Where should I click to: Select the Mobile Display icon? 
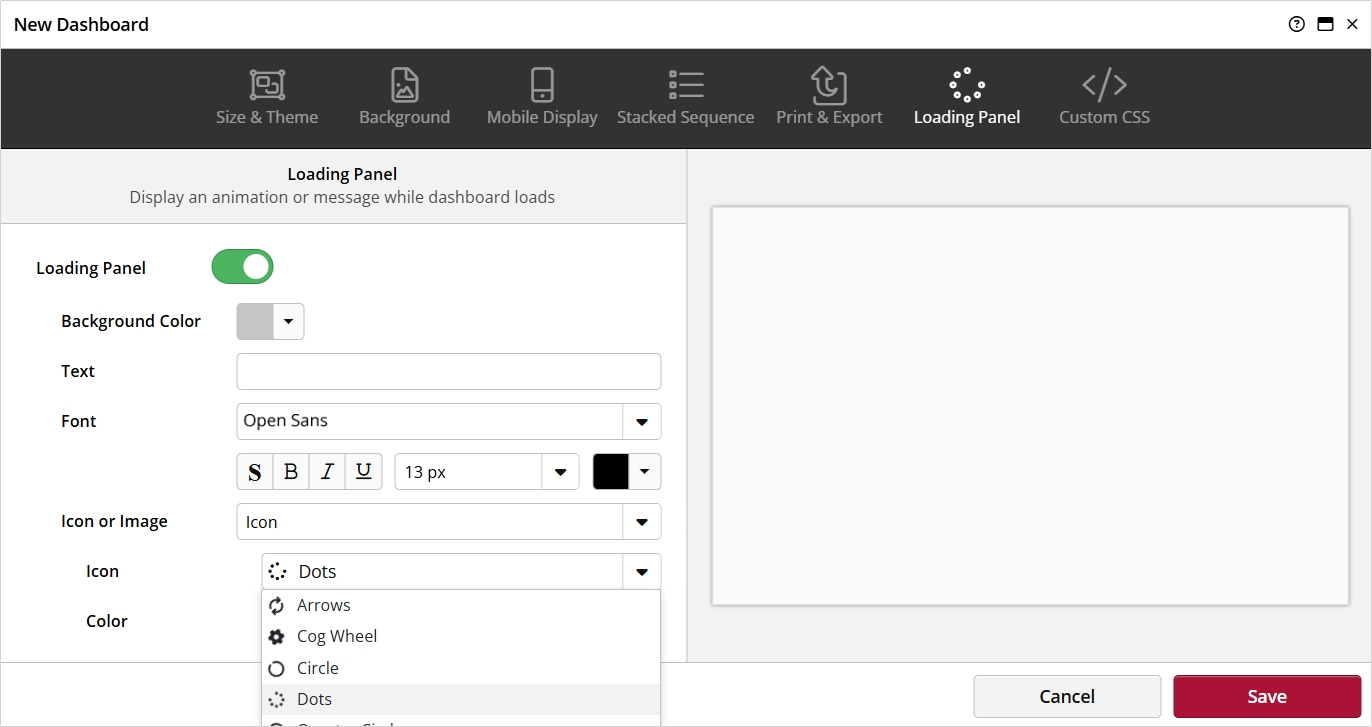(x=542, y=86)
